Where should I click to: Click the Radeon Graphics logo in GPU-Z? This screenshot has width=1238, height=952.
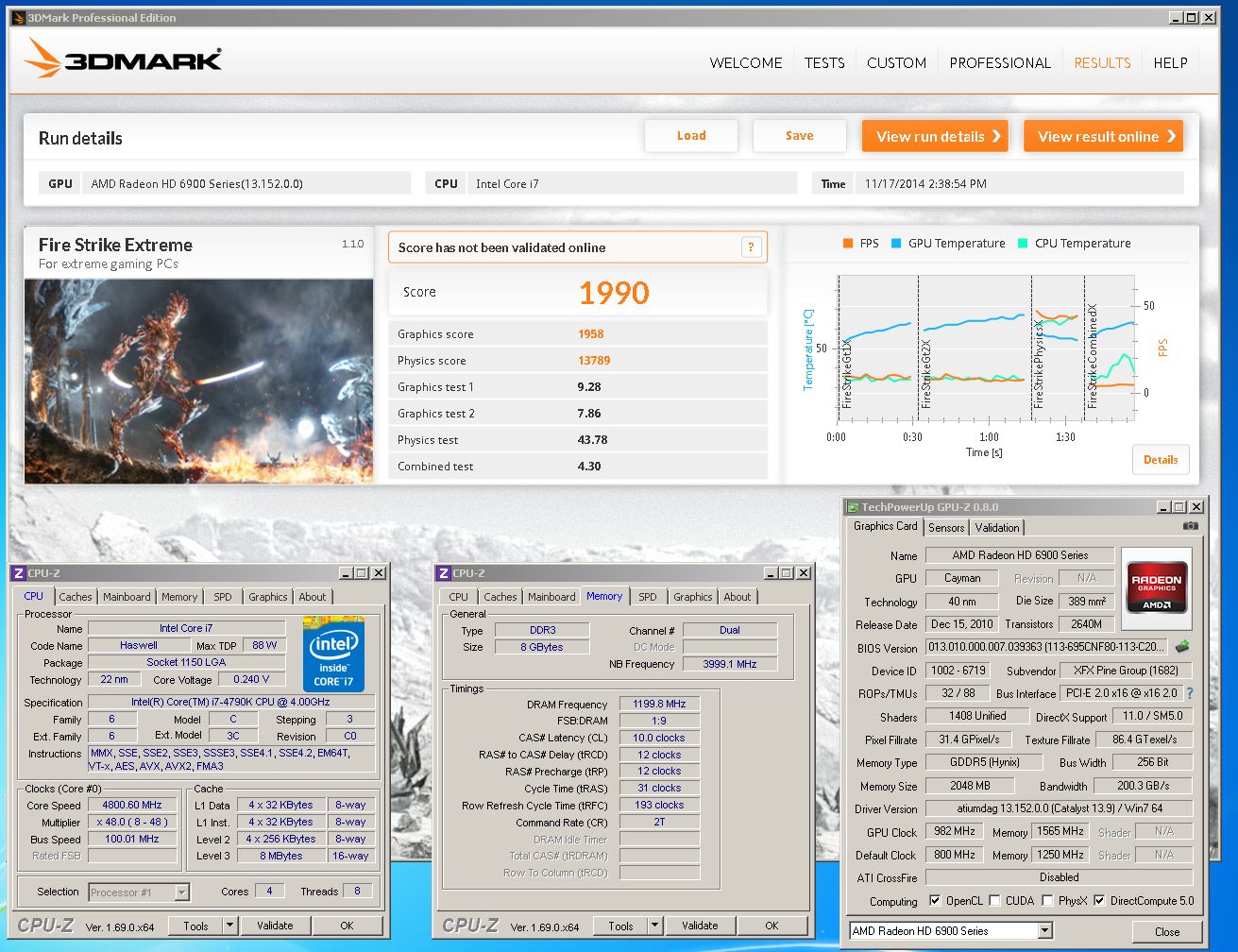1157,586
